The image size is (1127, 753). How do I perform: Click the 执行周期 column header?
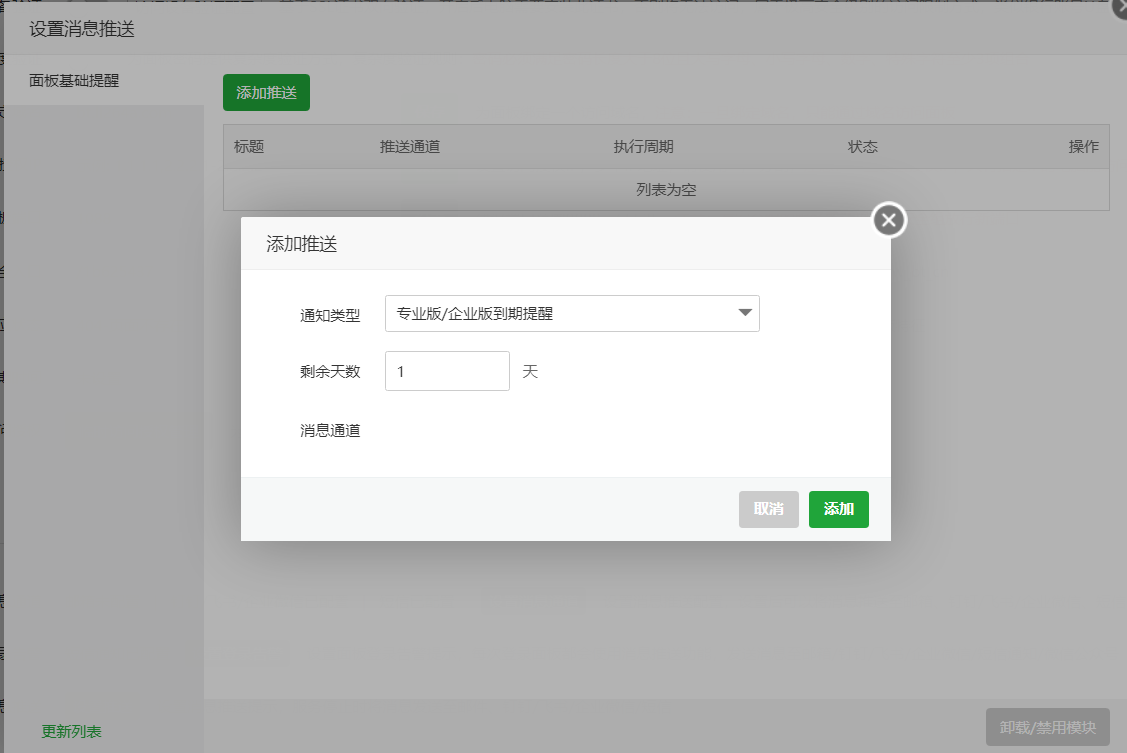(643, 147)
